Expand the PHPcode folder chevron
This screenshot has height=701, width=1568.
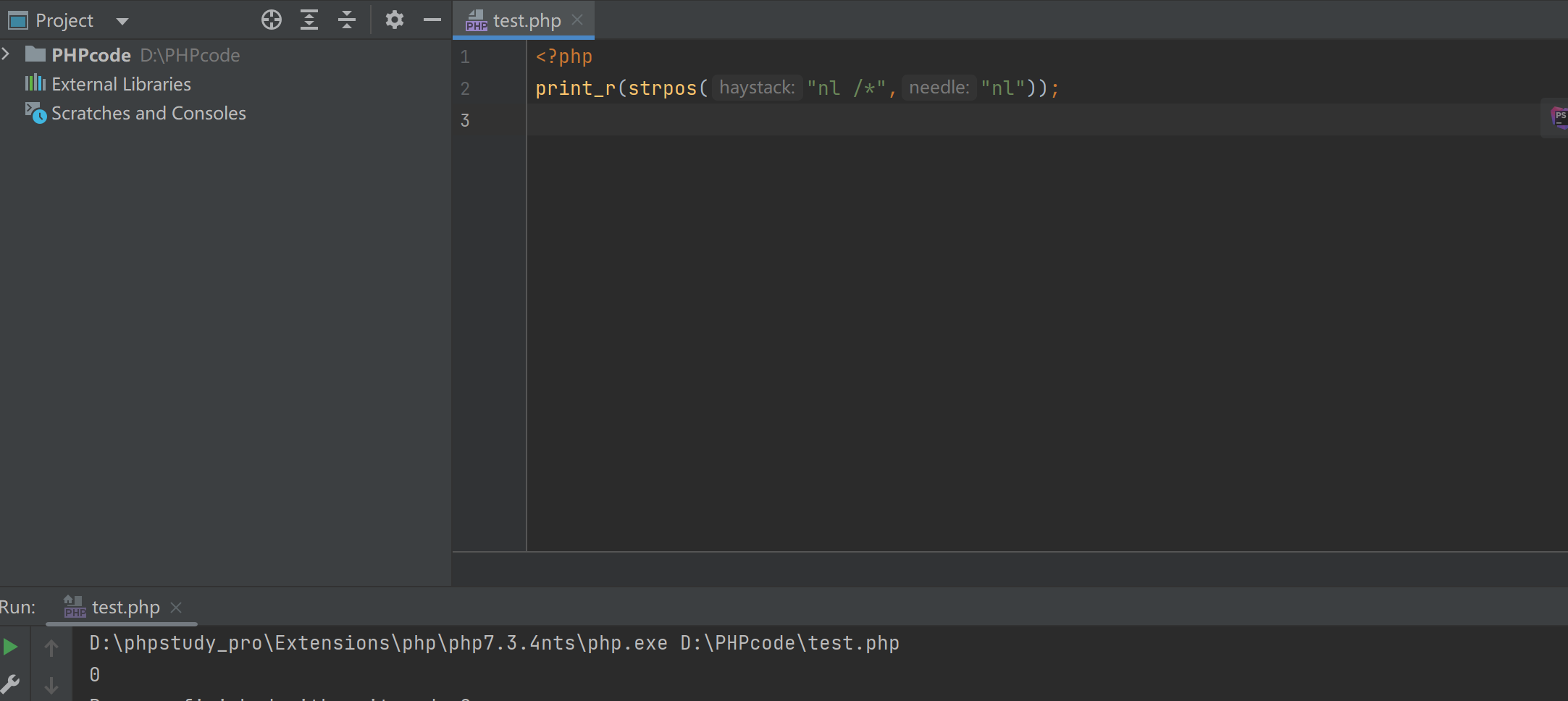(x=7, y=54)
